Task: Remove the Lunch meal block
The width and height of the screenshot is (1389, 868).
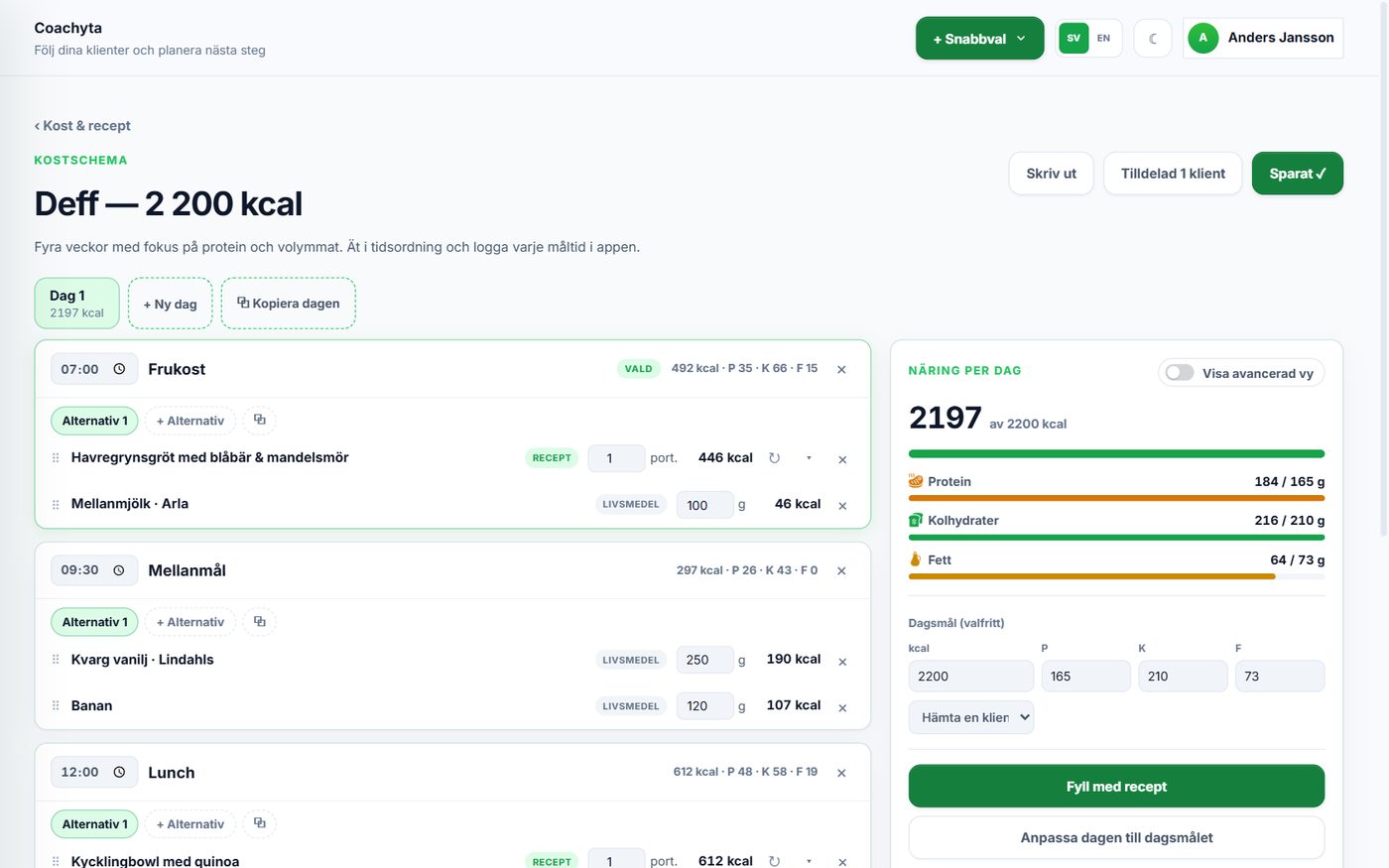Action: coord(841,773)
